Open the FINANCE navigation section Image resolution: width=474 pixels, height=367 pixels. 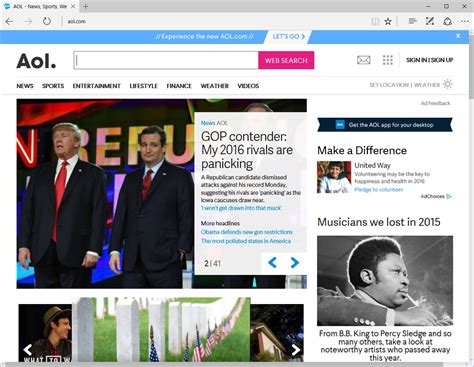coord(179,86)
